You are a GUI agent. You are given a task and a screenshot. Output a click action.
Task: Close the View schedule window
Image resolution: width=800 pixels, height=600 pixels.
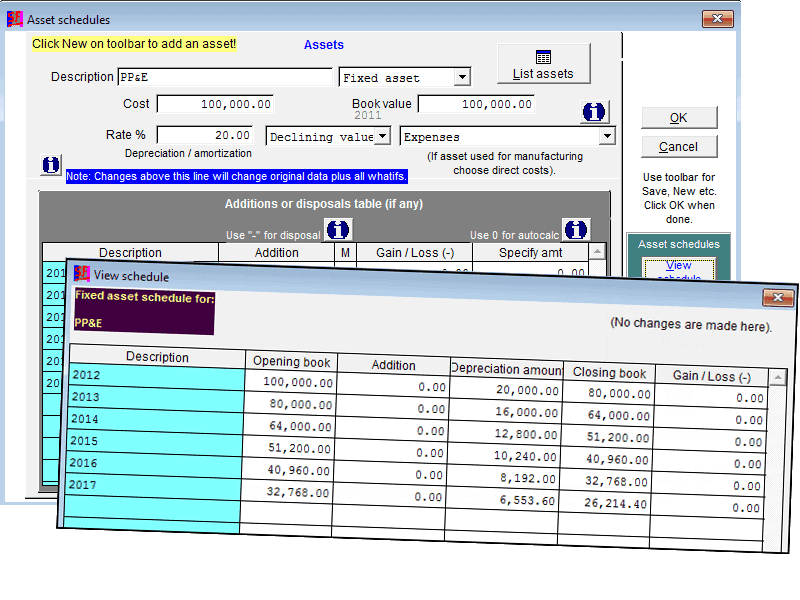point(777,298)
